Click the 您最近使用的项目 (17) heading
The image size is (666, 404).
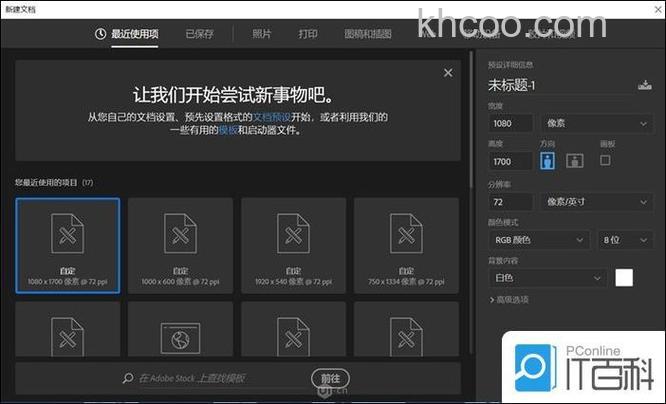(54, 183)
